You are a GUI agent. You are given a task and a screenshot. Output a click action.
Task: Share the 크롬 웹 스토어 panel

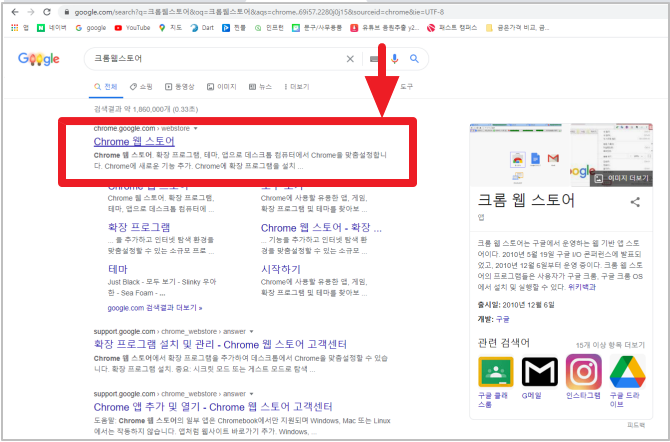(x=635, y=202)
